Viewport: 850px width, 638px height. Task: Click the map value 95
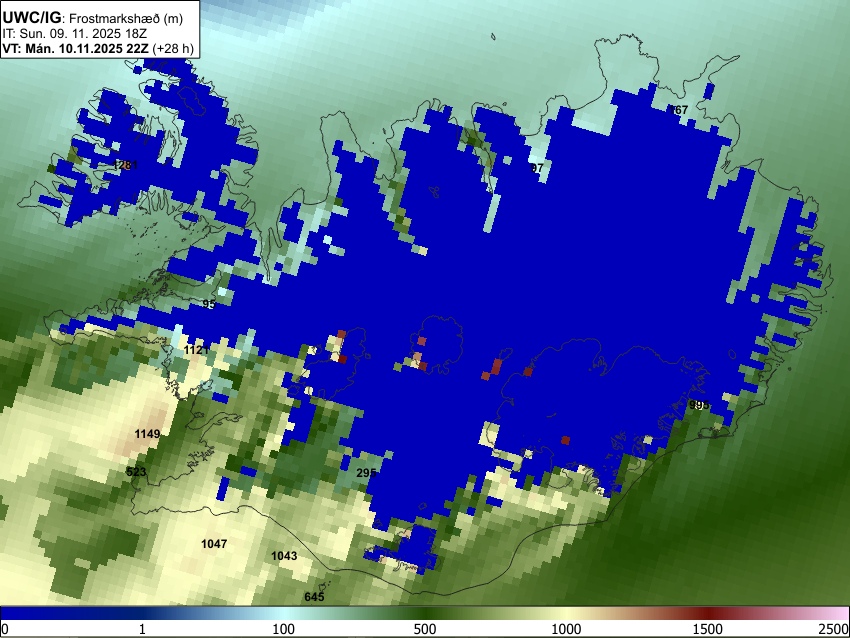pyautogui.click(x=209, y=304)
